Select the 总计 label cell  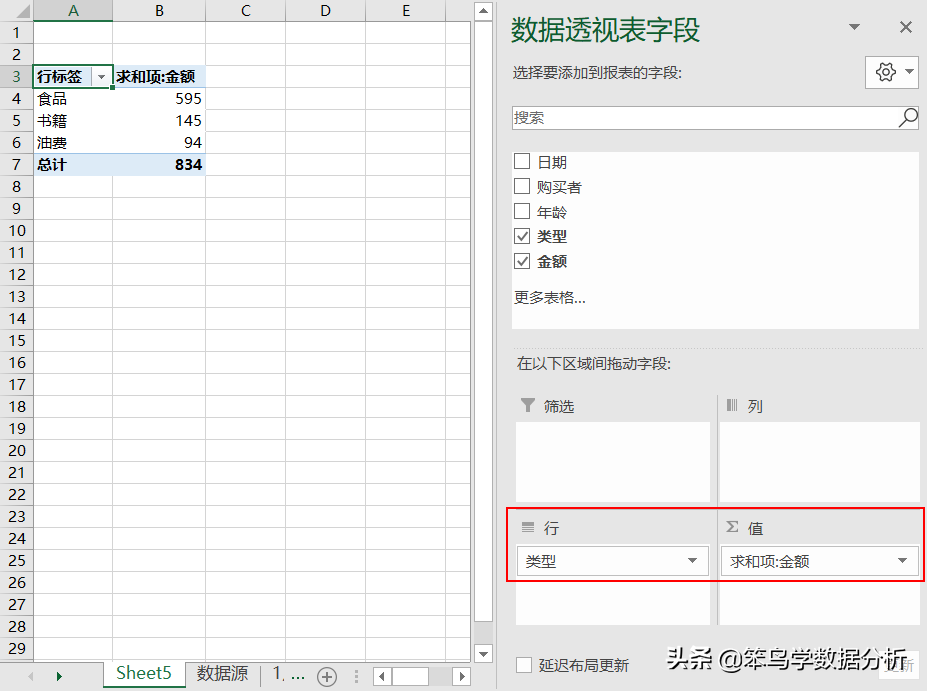pos(73,164)
